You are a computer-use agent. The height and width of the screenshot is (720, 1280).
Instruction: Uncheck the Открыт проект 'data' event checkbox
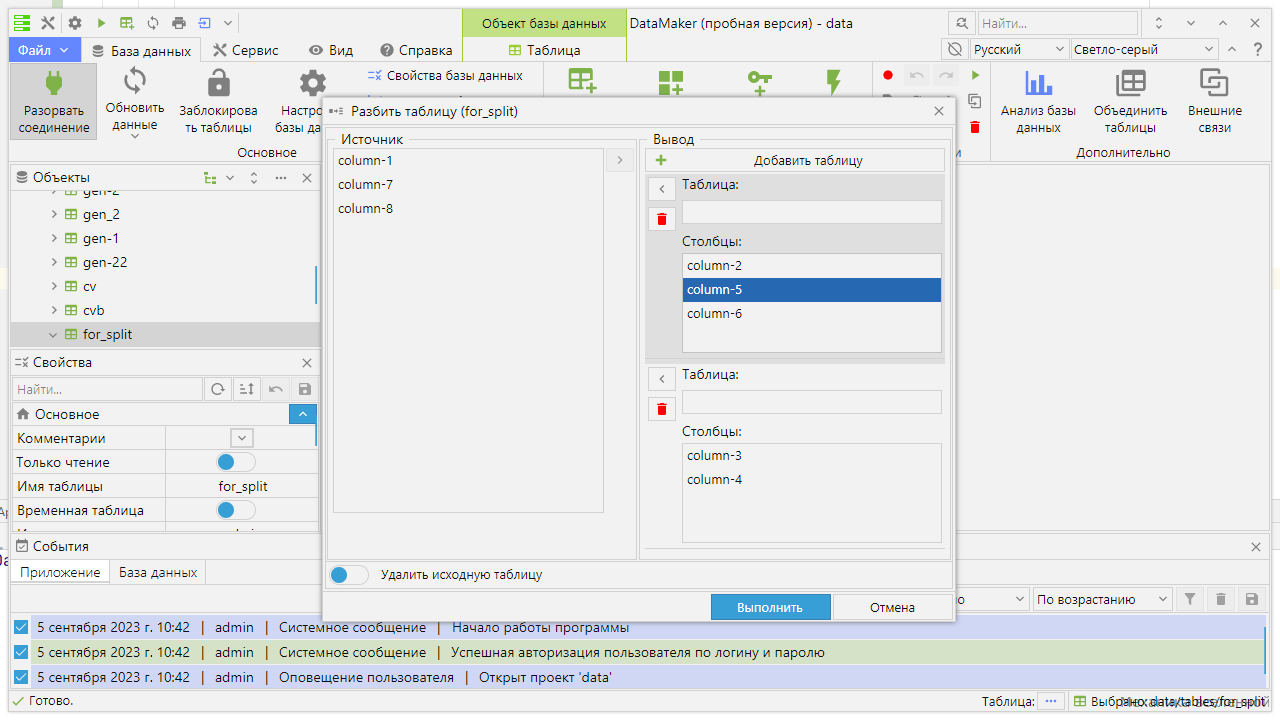point(21,677)
